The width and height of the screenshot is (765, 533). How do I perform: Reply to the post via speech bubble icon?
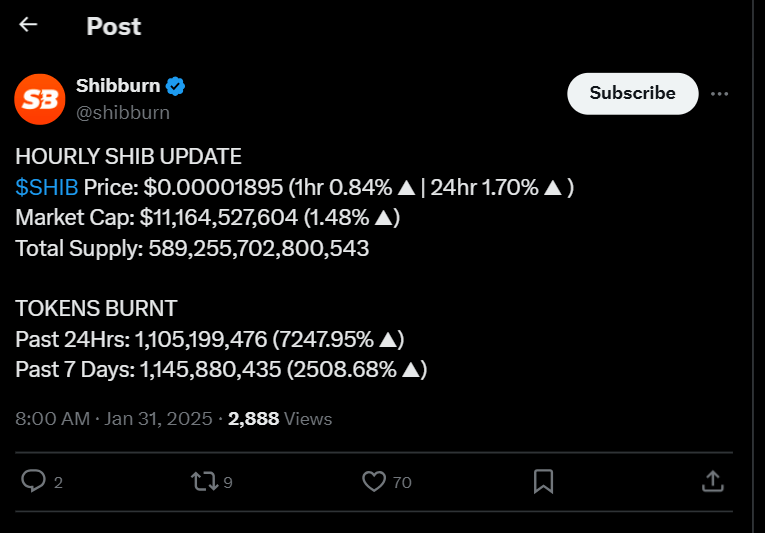pyautogui.click(x=34, y=481)
